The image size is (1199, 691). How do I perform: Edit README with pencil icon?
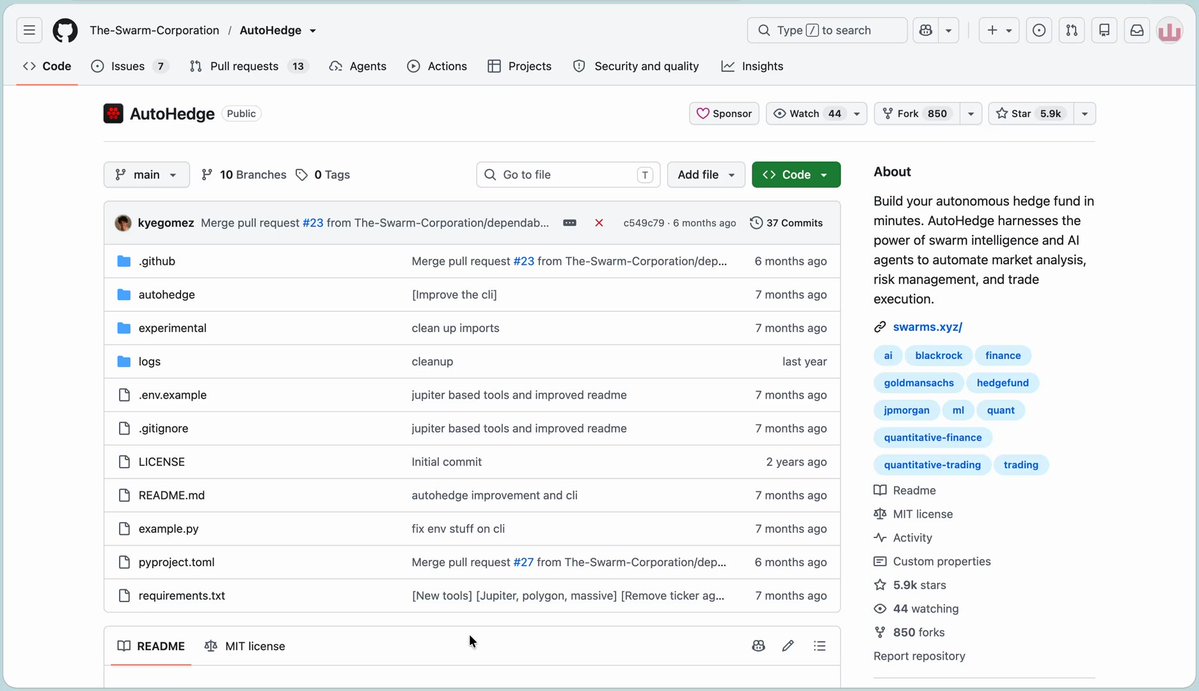click(788, 646)
